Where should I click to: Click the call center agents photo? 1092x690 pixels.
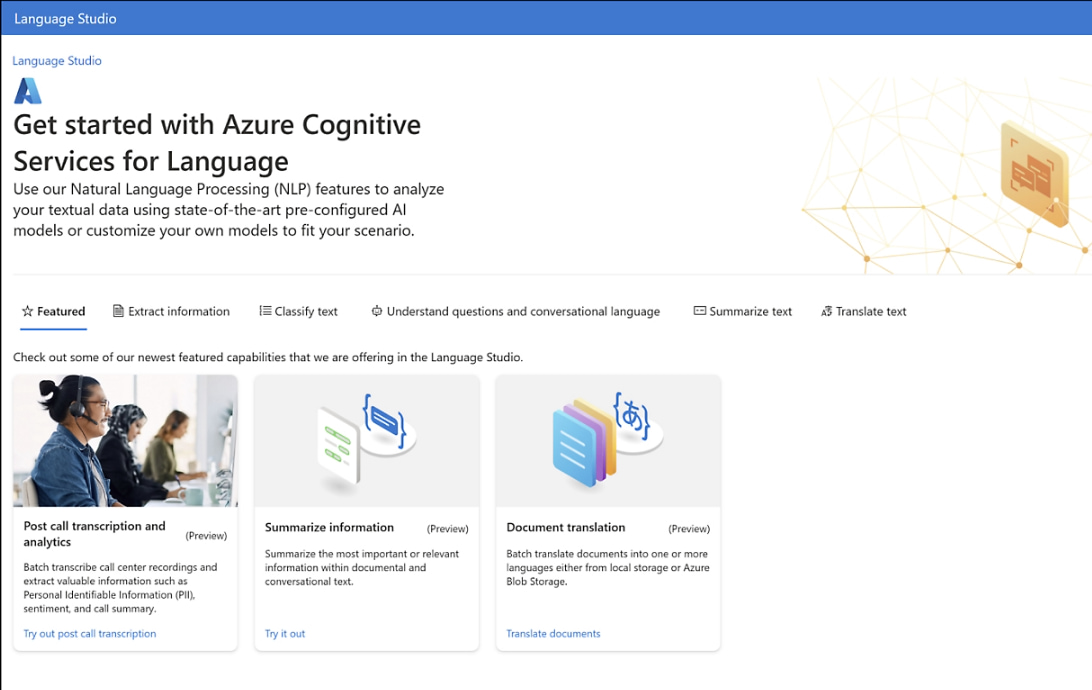125,441
